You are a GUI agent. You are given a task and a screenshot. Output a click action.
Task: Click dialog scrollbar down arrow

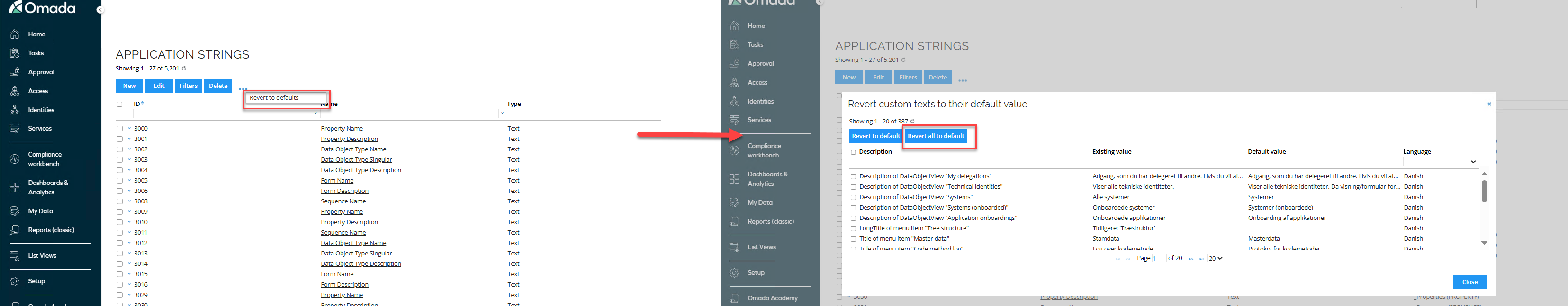(x=1484, y=243)
